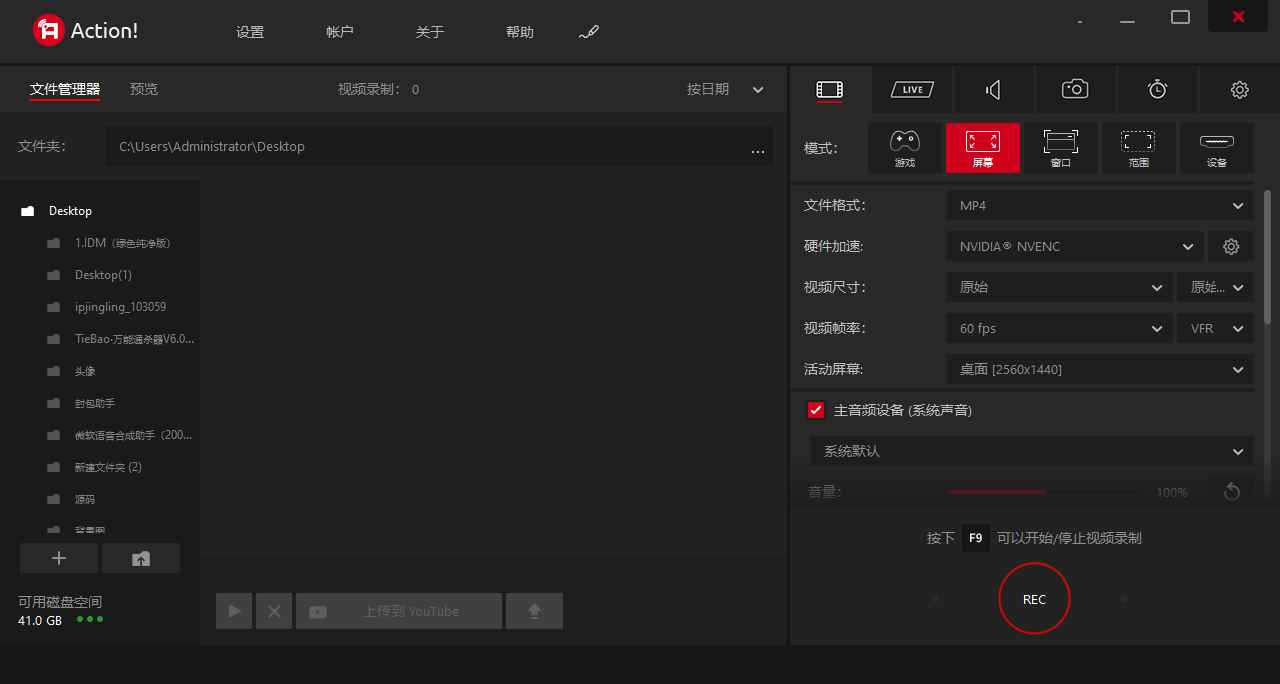The height and width of the screenshot is (684, 1280).
Task: Open the LIVE streaming panel
Action: pos(911,89)
